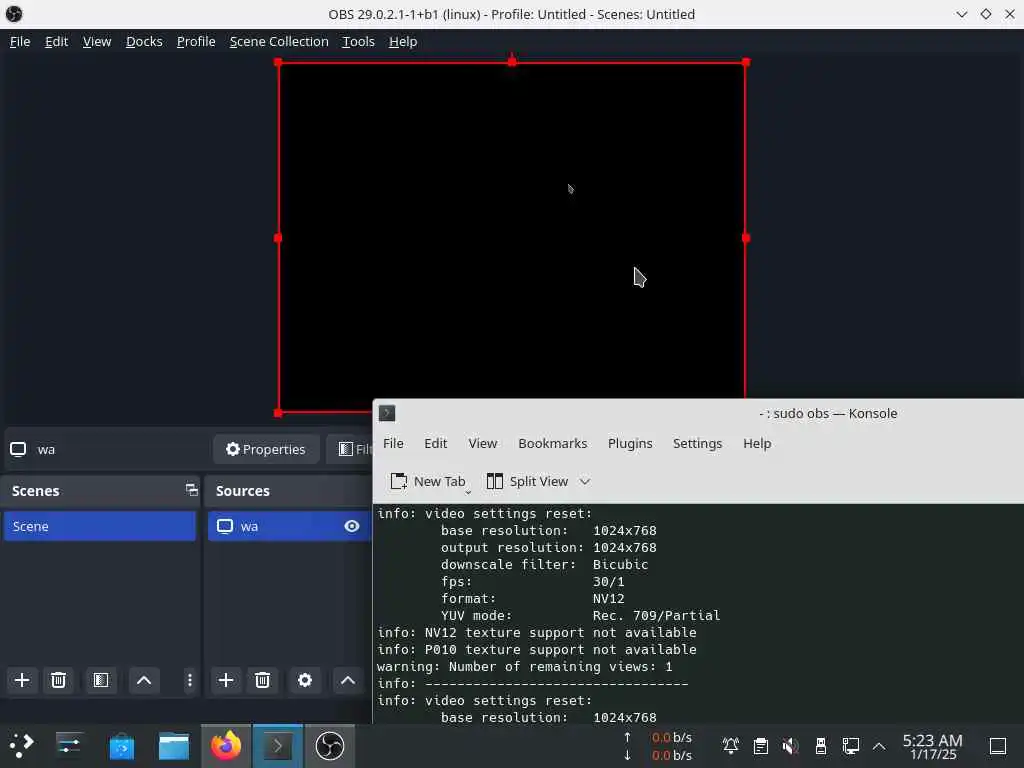This screenshot has width=1024, height=768.
Task: Click muted volume icon in tray
Action: 791,746
